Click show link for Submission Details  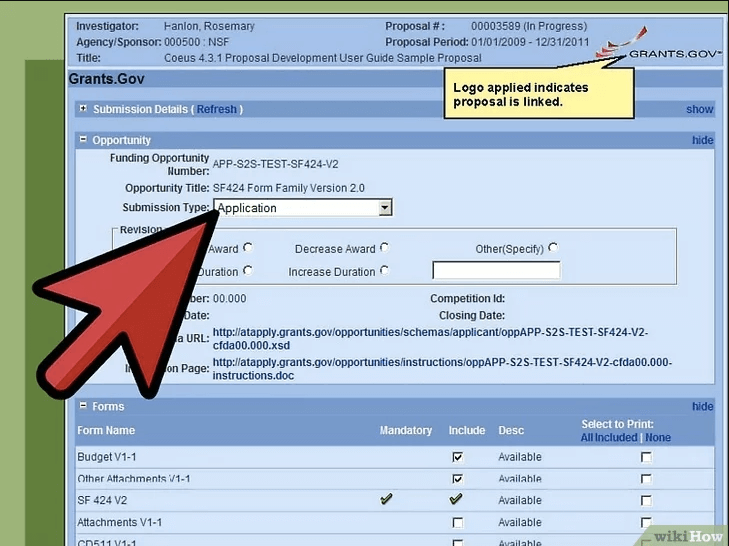tap(699, 109)
